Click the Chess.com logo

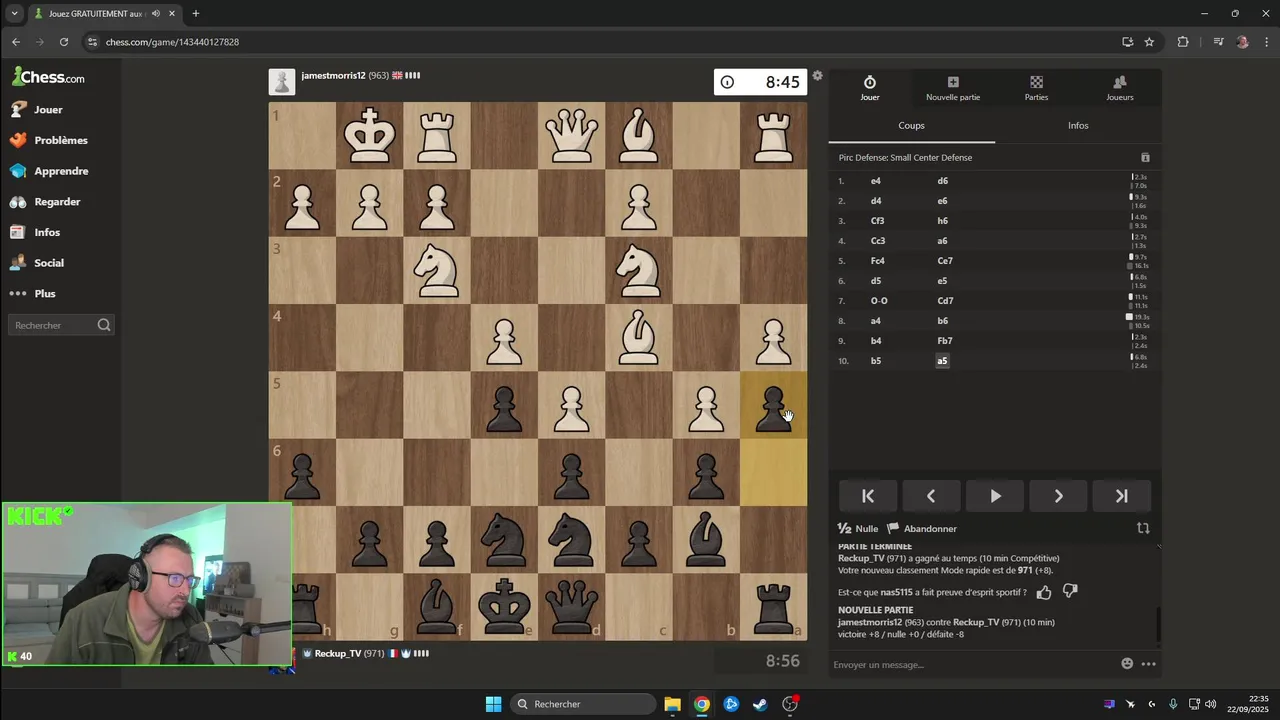click(48, 77)
